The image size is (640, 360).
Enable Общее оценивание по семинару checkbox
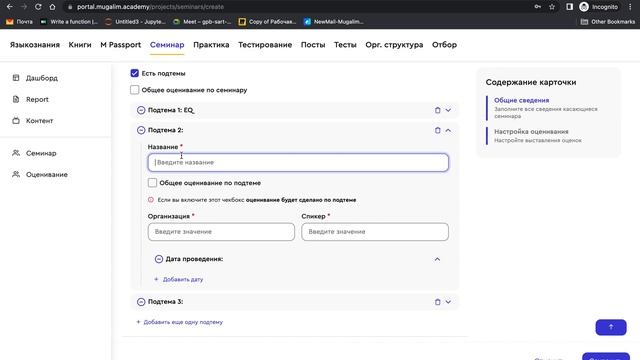click(x=134, y=90)
